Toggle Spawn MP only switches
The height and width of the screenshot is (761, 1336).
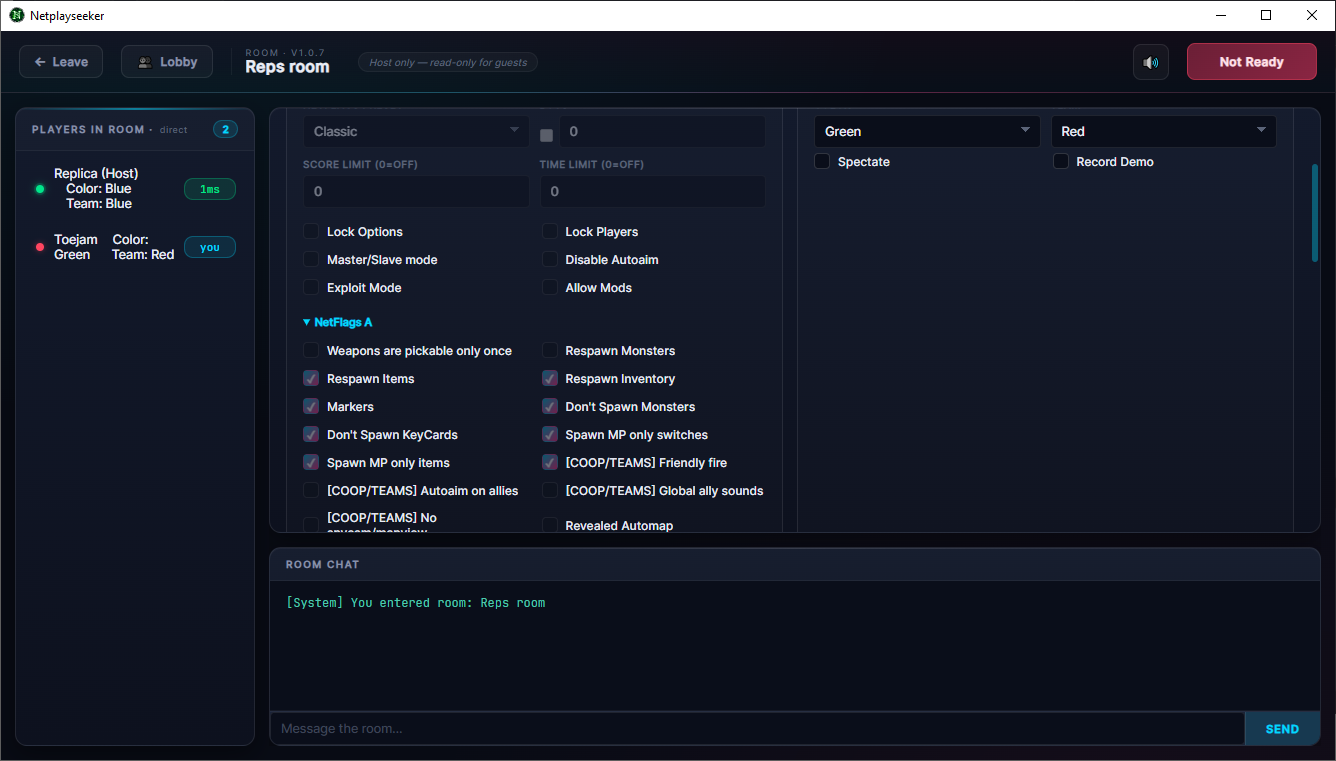pos(550,434)
